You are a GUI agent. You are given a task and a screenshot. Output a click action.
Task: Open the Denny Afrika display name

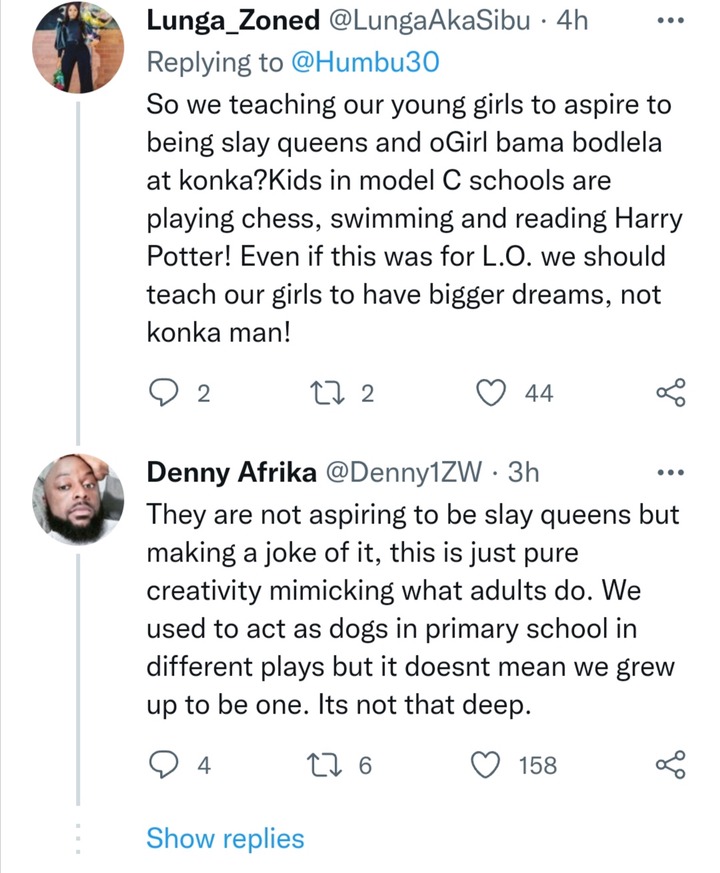(x=231, y=473)
